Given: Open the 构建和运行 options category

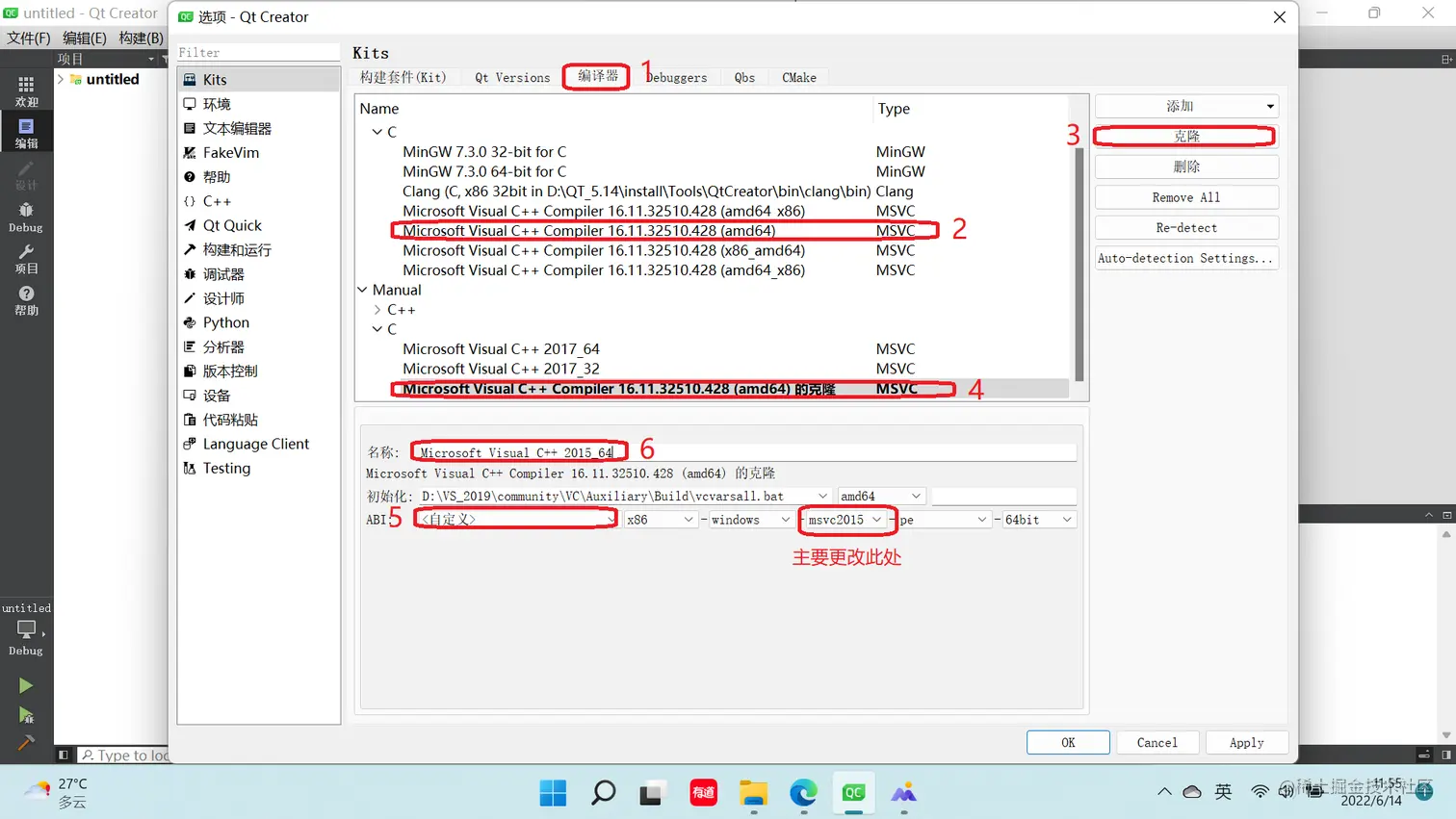Looking at the screenshot, I should (x=259, y=249).
